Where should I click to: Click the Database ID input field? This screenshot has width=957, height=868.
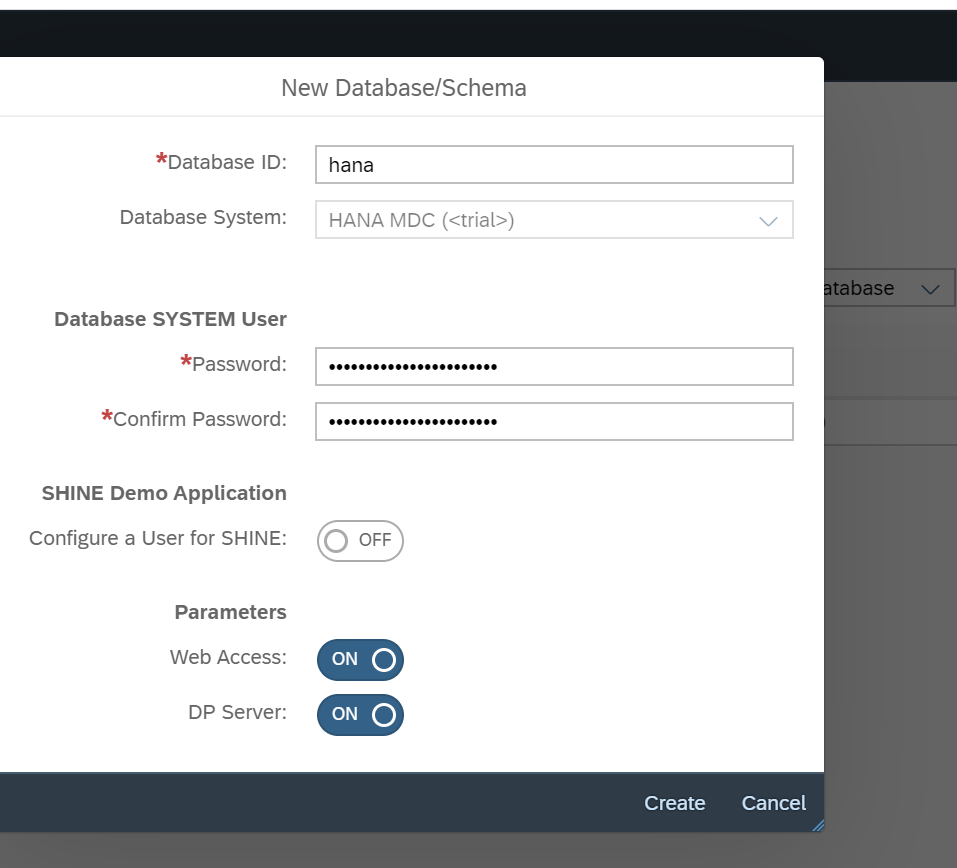click(x=554, y=164)
